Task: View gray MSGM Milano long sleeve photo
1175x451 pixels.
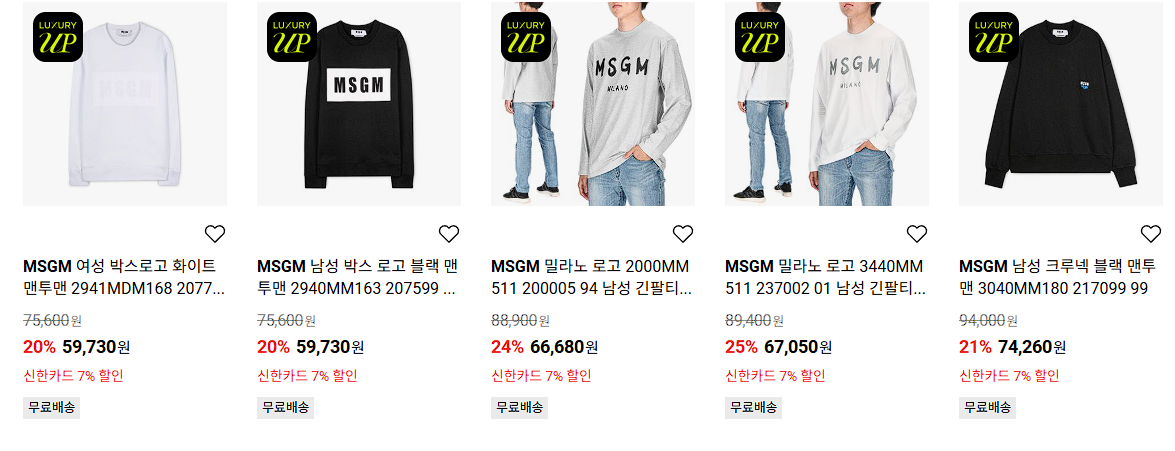Action: pos(593,104)
